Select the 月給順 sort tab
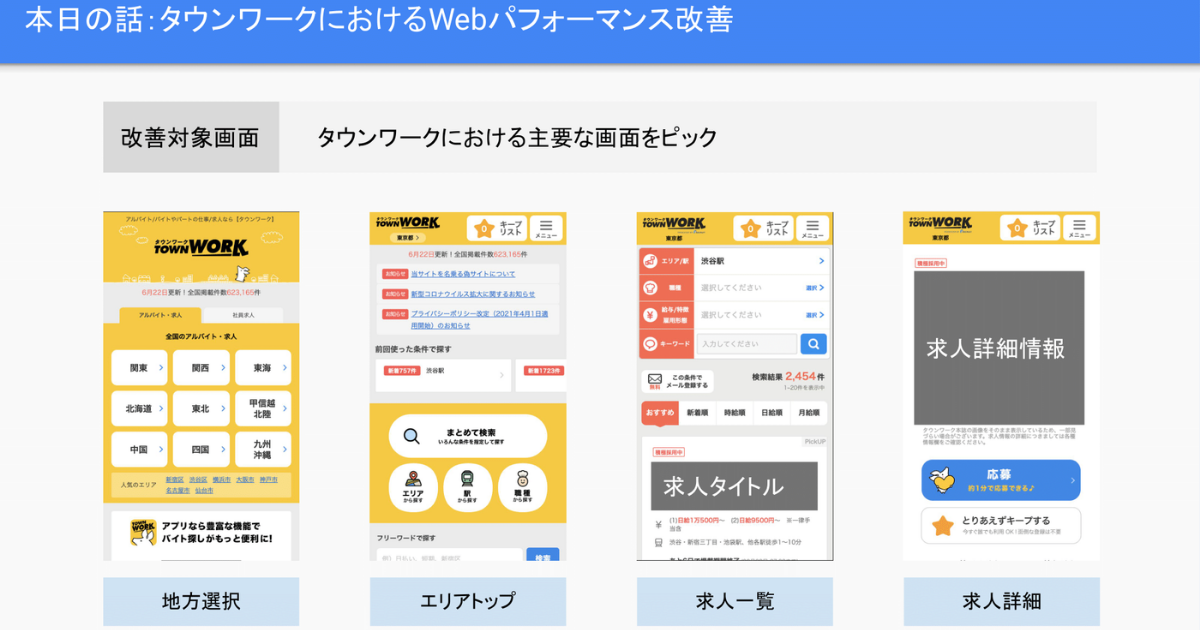Viewport: 1200px width, 630px height. pos(808,412)
